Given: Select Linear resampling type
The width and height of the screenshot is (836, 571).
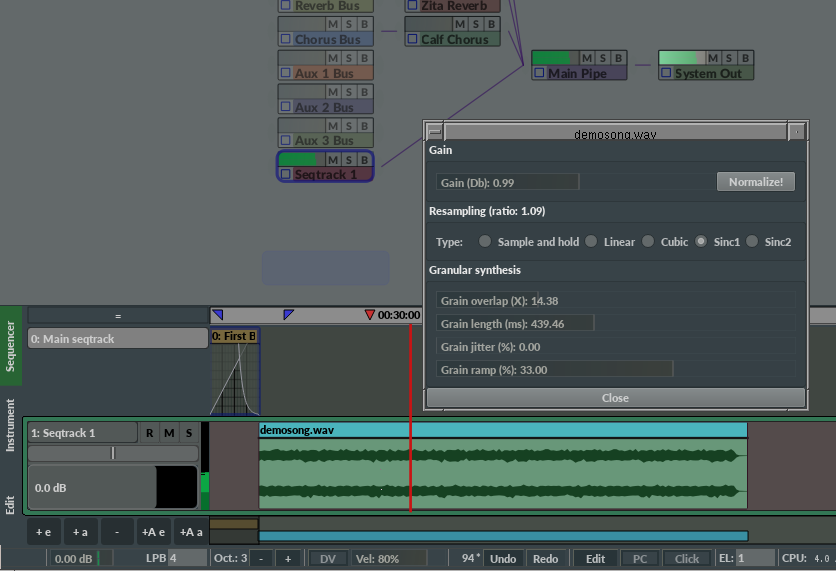Looking at the screenshot, I should tap(591, 242).
